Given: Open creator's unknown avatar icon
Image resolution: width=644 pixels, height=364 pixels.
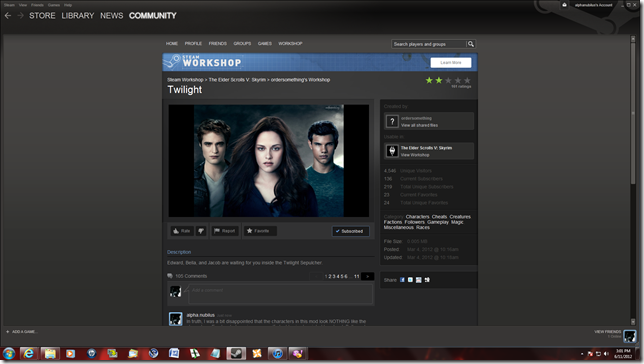Looking at the screenshot, I should coord(392,121).
